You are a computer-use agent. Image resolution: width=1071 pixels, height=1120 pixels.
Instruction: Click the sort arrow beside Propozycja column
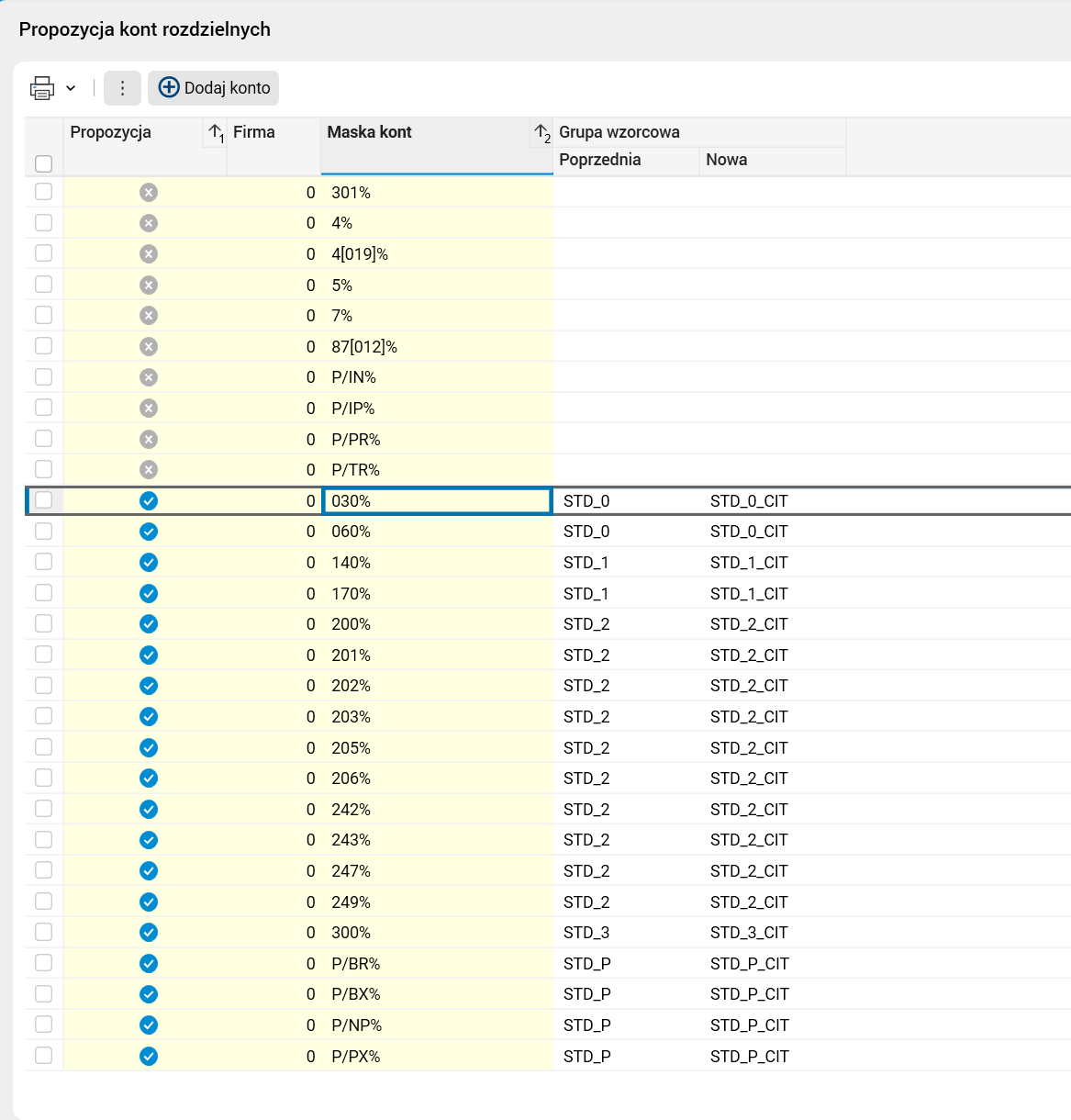pos(216,133)
